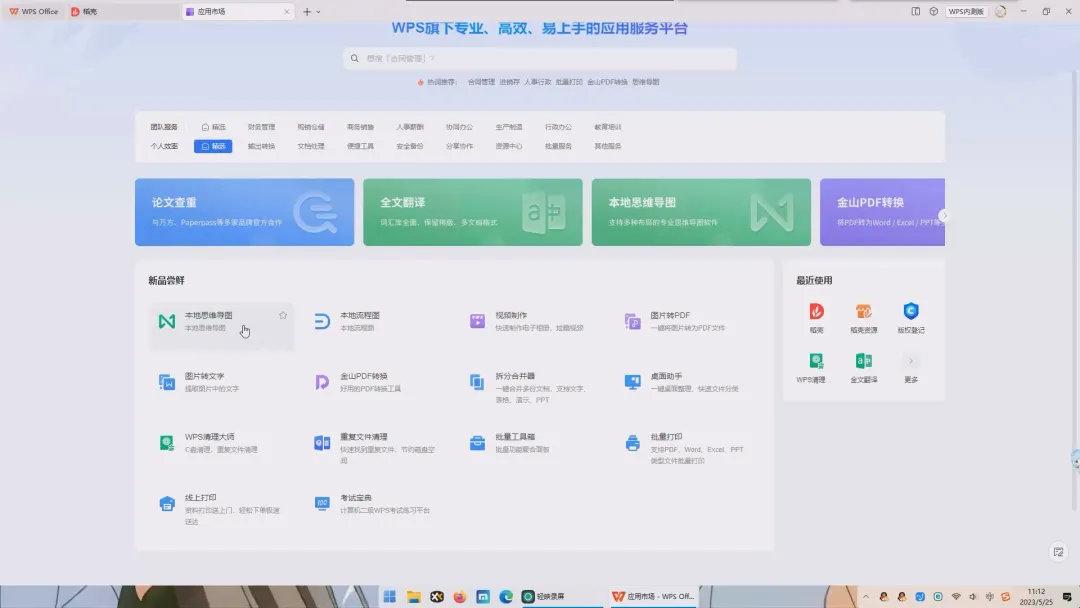The image size is (1080, 608).
Task: Expand 更多 in recently used
Action: pos(911,367)
